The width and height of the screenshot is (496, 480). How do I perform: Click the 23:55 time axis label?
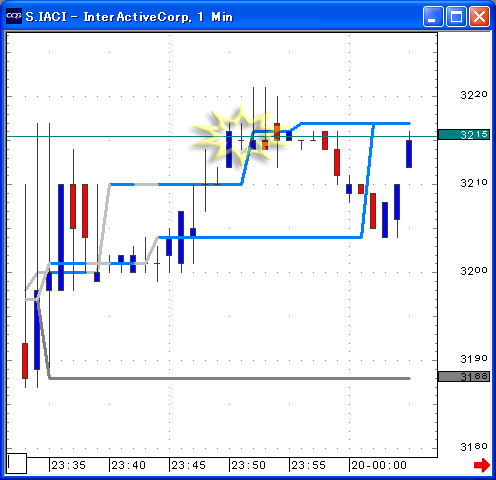coord(308,465)
